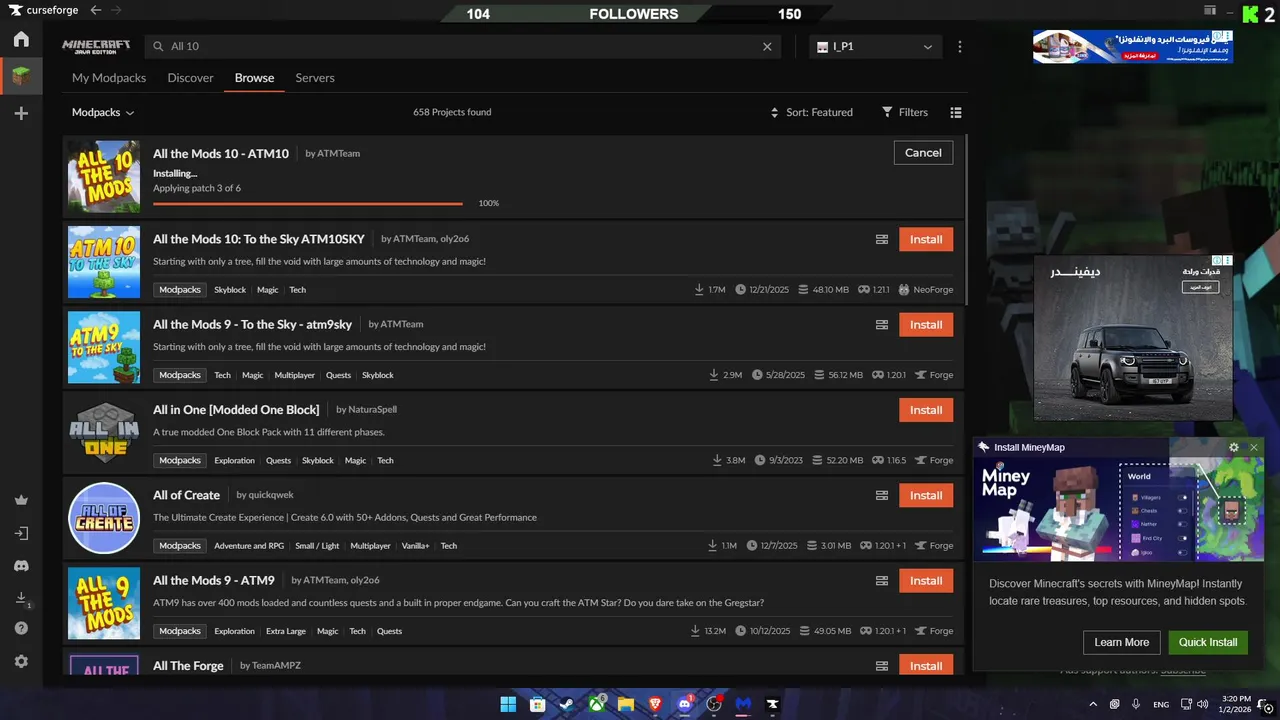Click the server pack icon for All The Forge
The height and width of the screenshot is (720, 1280).
click(x=882, y=666)
